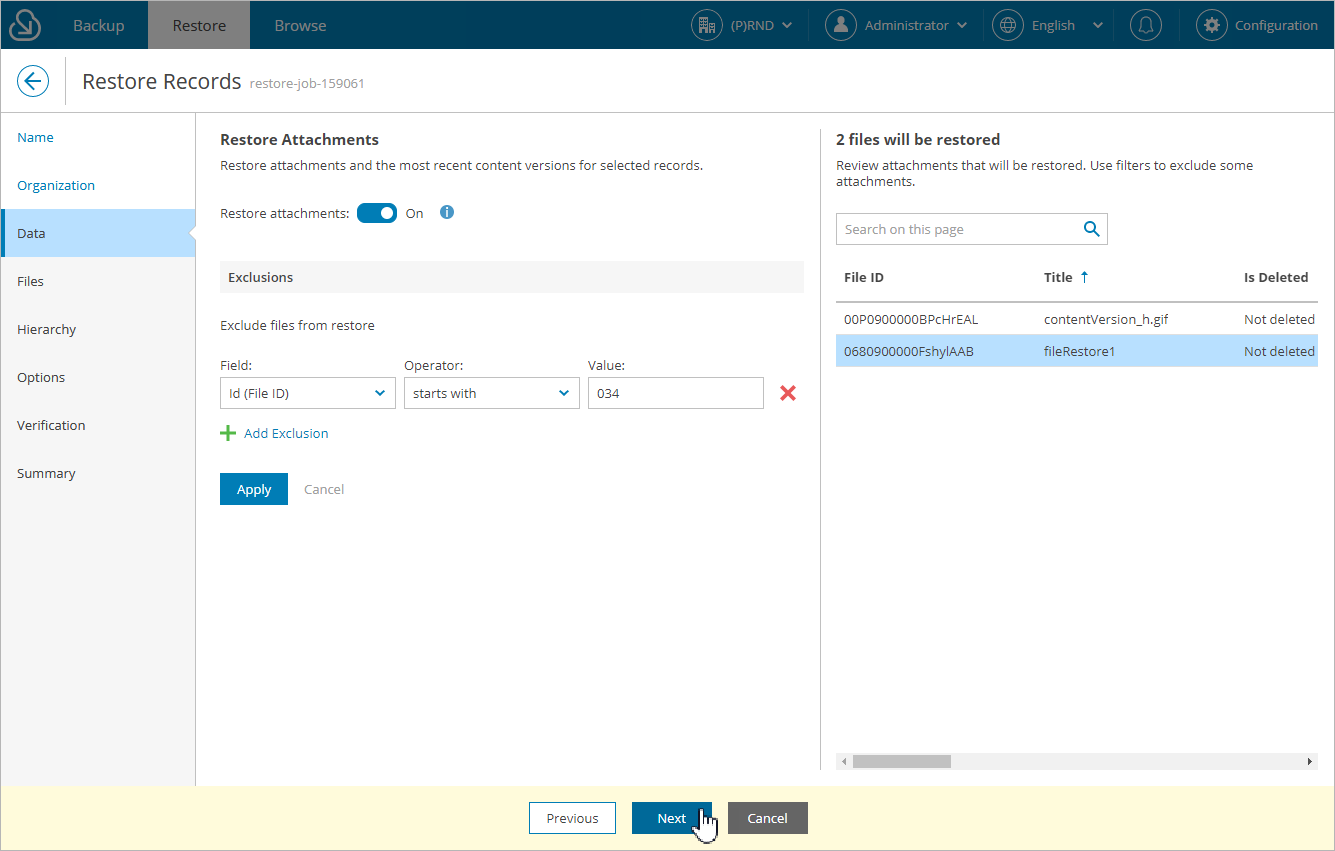
Task: Click Not deleted in contentVersion_h.gif row
Action: coord(1279,319)
